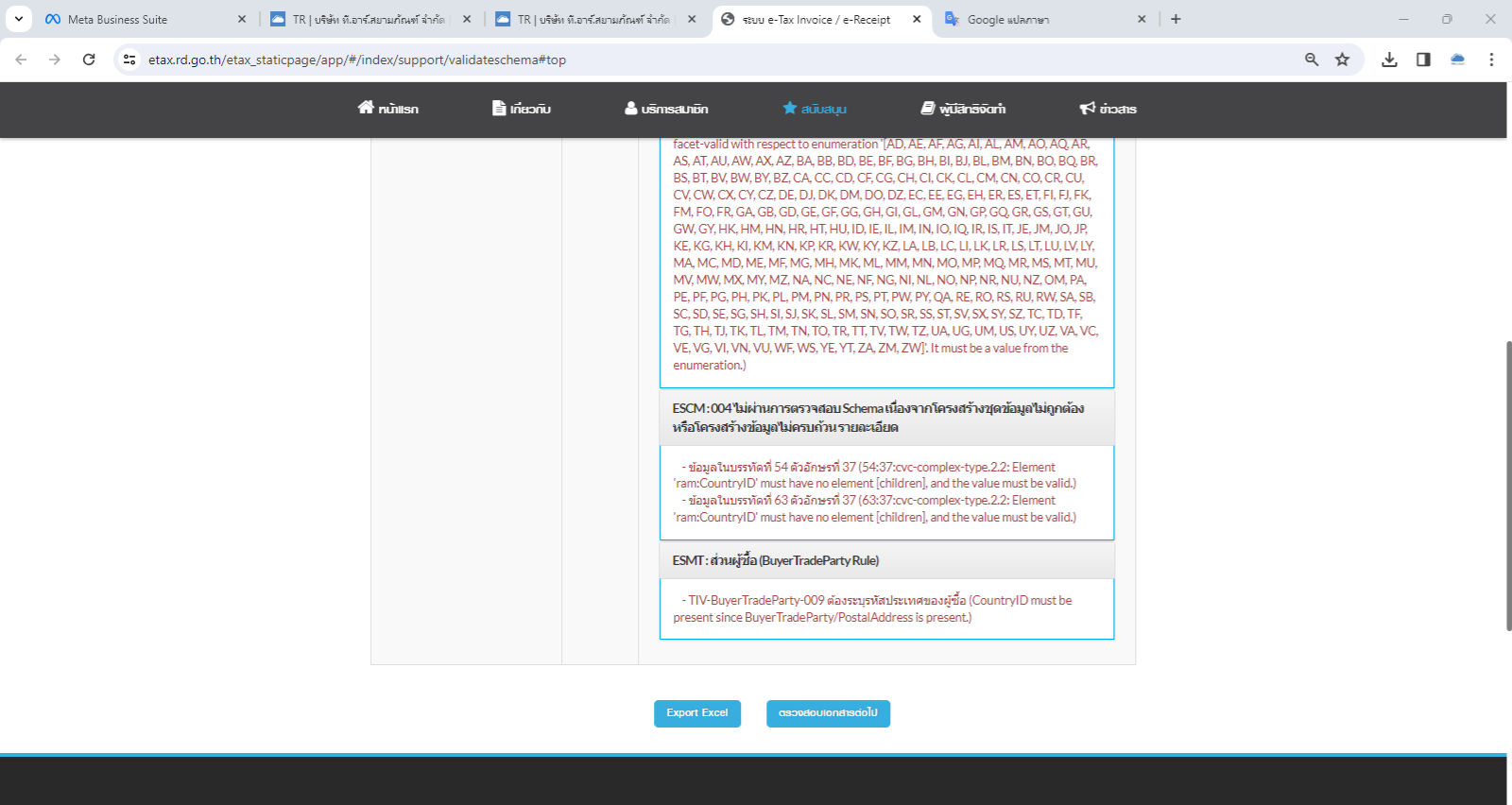Viewport: 1512px width, 805px height.
Task: Click the ตรวจสอบเอกสารต่อไป button
Action: click(x=828, y=713)
